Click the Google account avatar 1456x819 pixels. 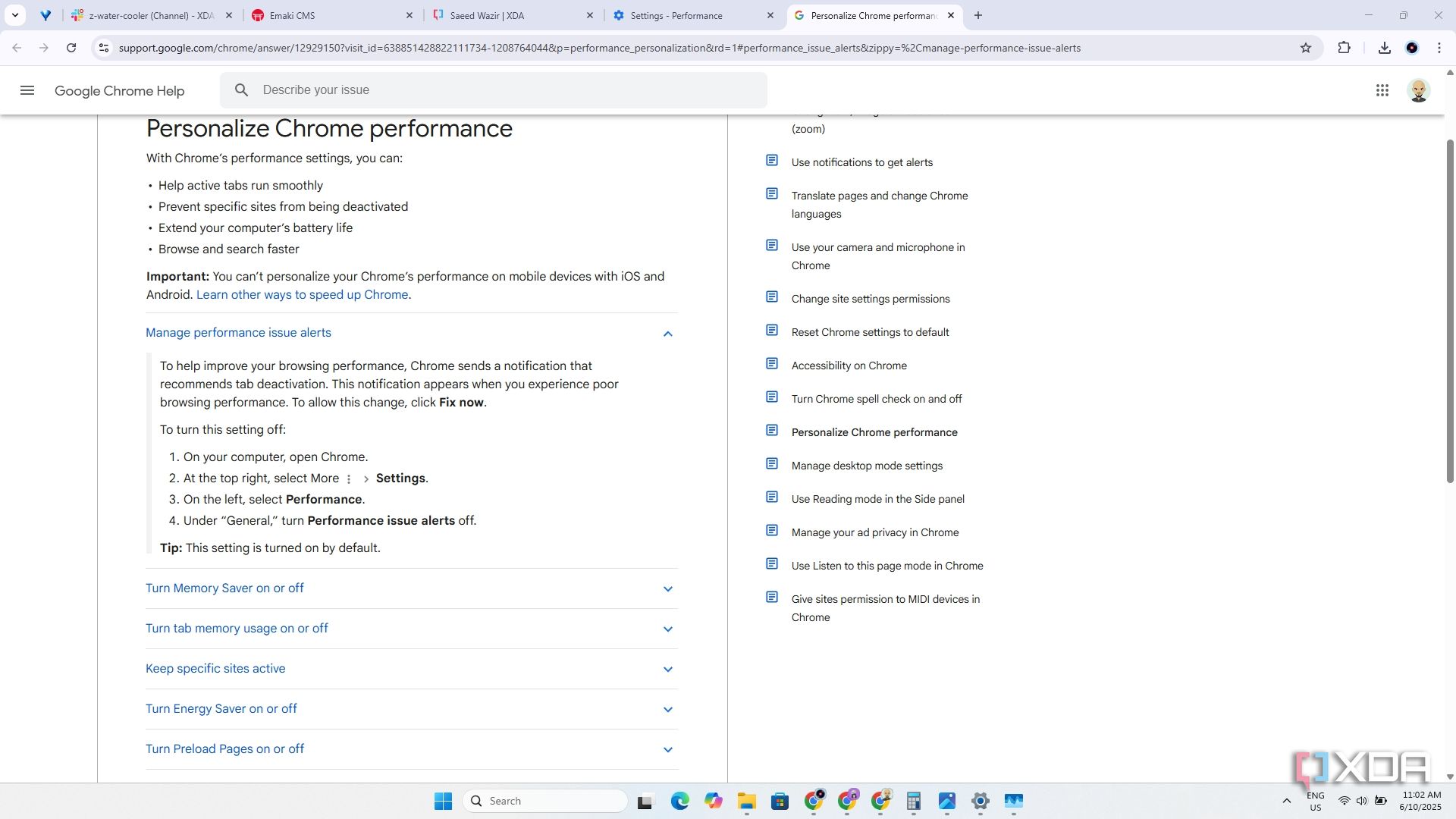click(1418, 91)
